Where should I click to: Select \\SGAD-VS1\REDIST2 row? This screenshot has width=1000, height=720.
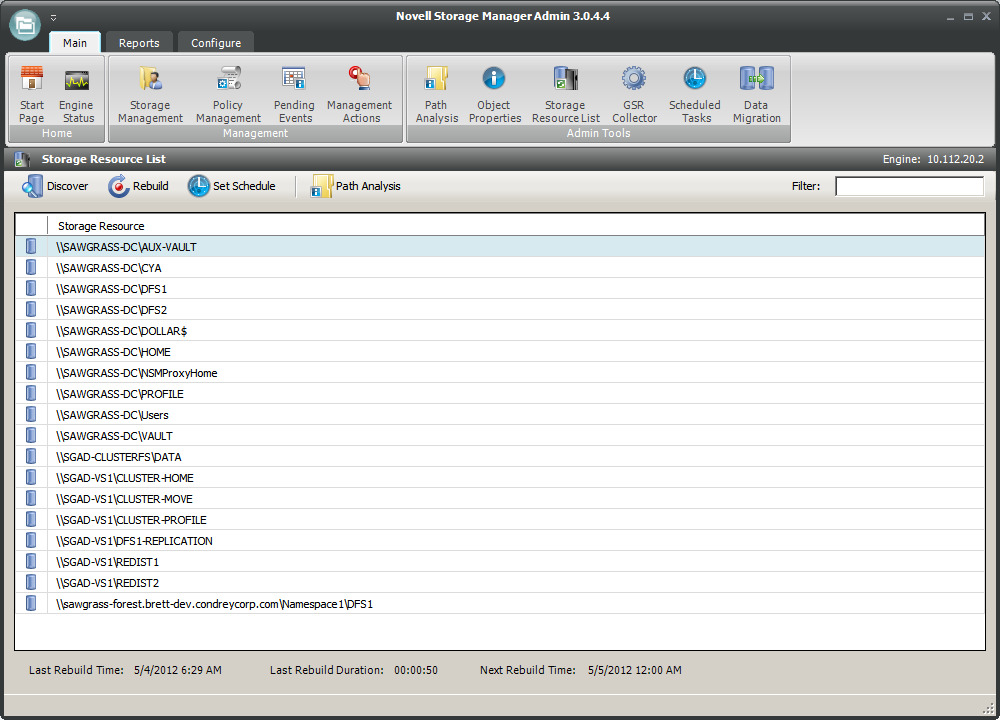(500, 584)
